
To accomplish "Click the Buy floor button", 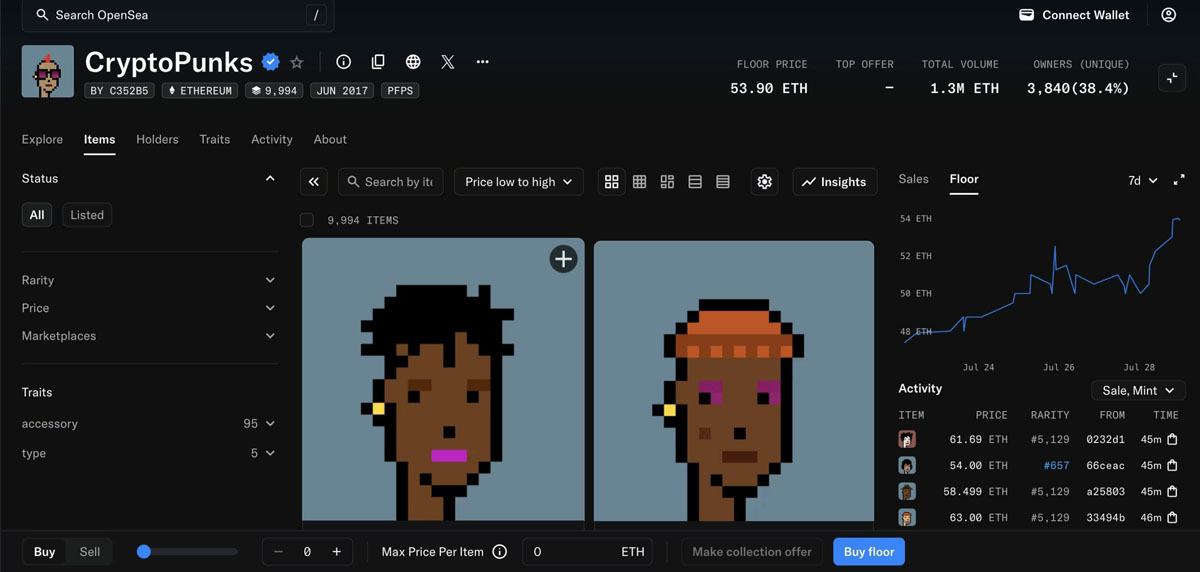I will tap(868, 552).
